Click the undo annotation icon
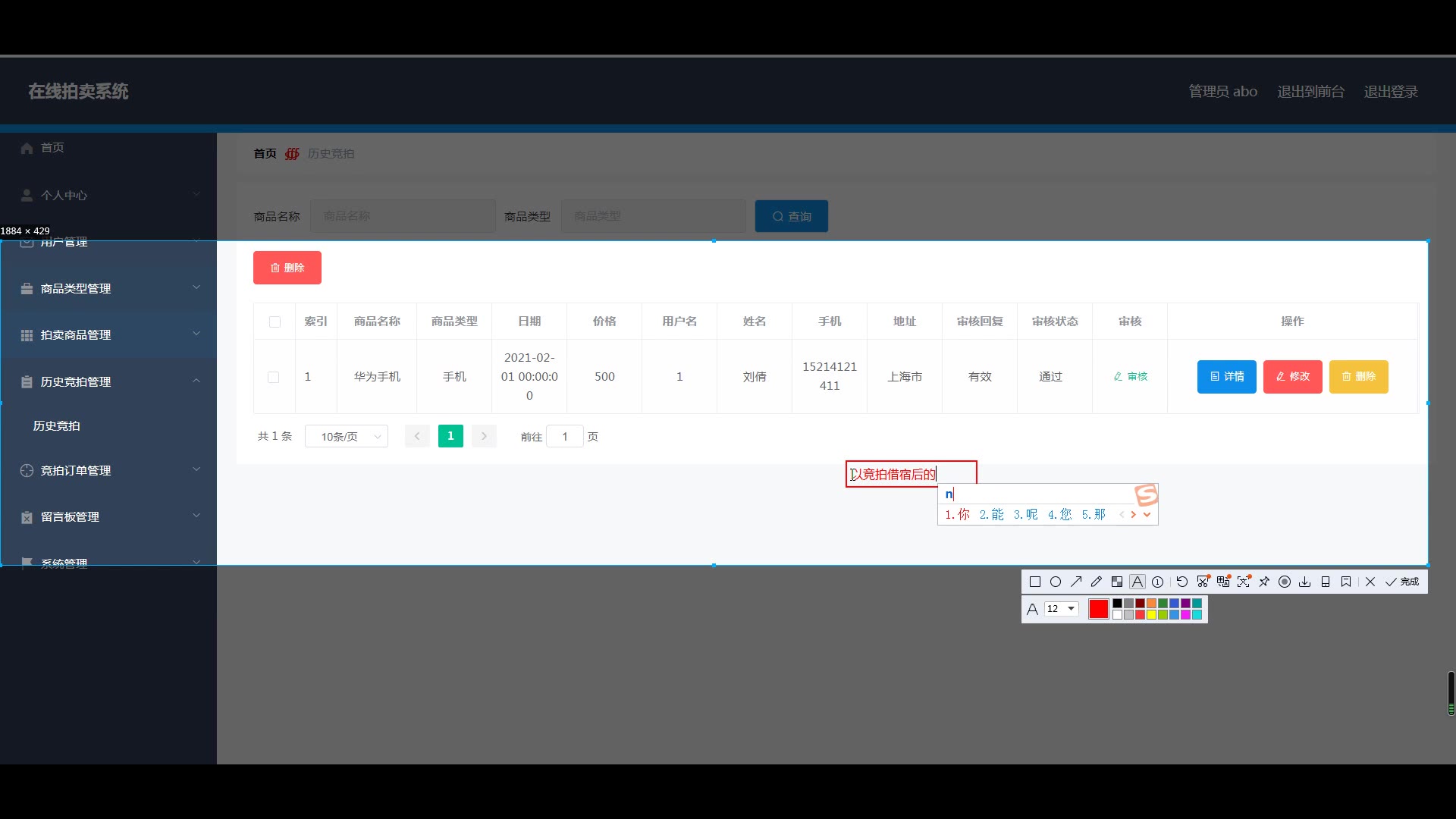This screenshot has width=1456, height=819. coord(1182,582)
